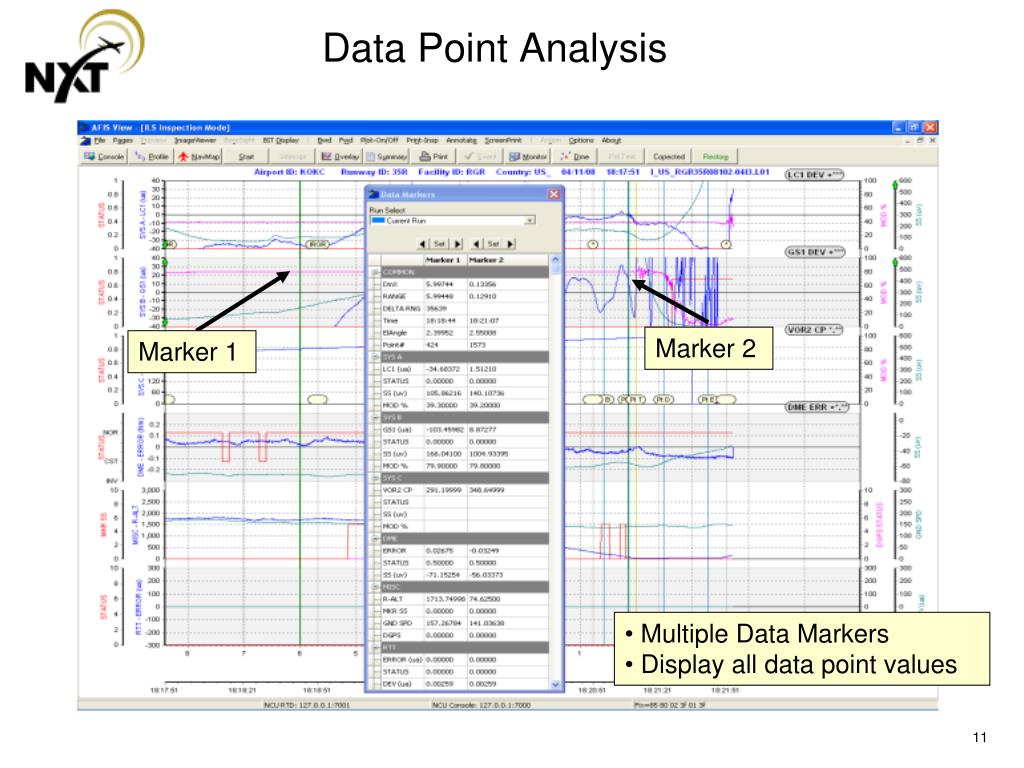Open the BIT Display menu
Screen dimensions: 1024x768
point(281,140)
